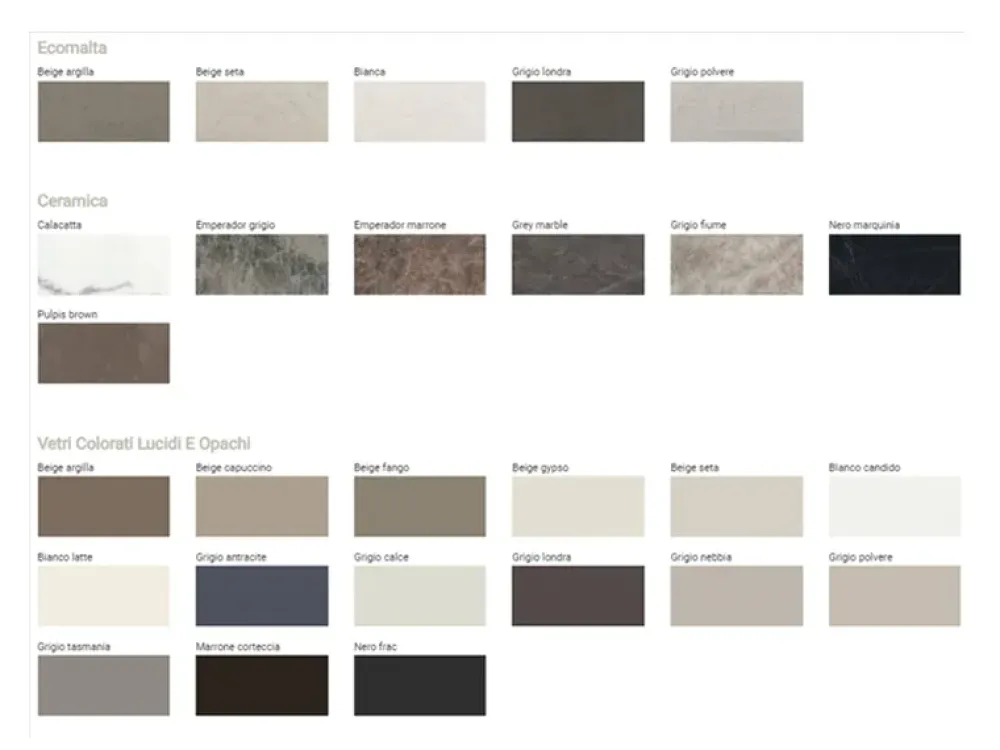
Task: Select the Bianco candido swatch
Action: 894,507
